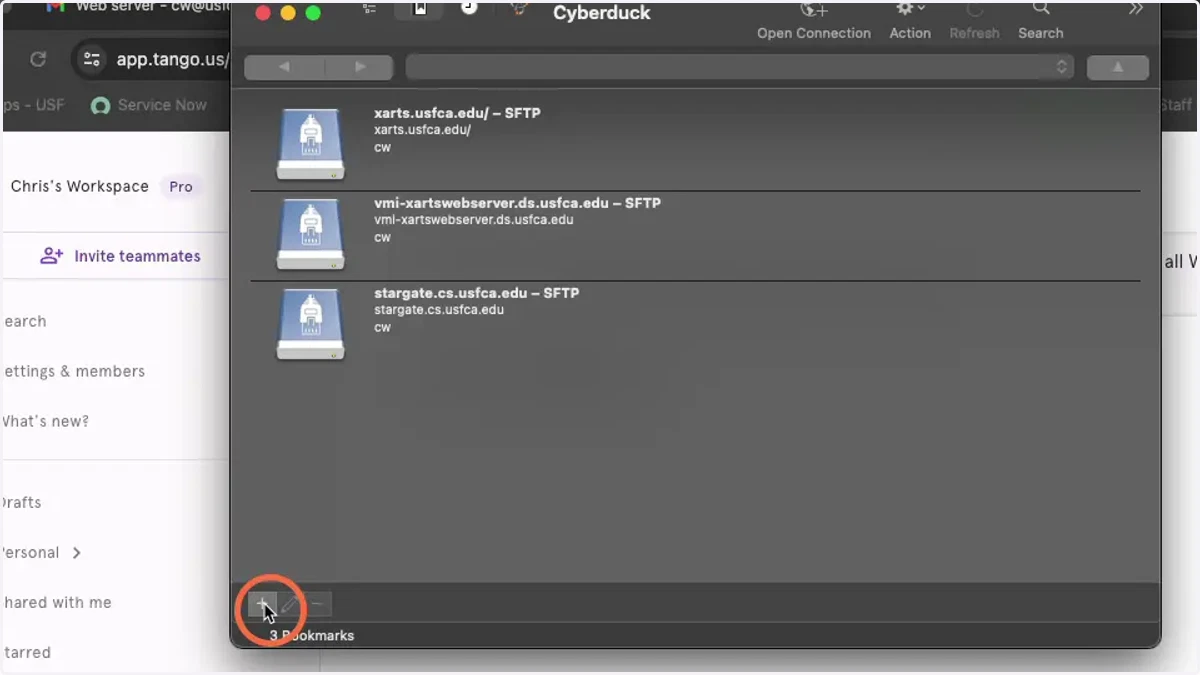The height and width of the screenshot is (675, 1200).
Task: Click the 3 Bookmarks status text
Action: [x=312, y=635]
